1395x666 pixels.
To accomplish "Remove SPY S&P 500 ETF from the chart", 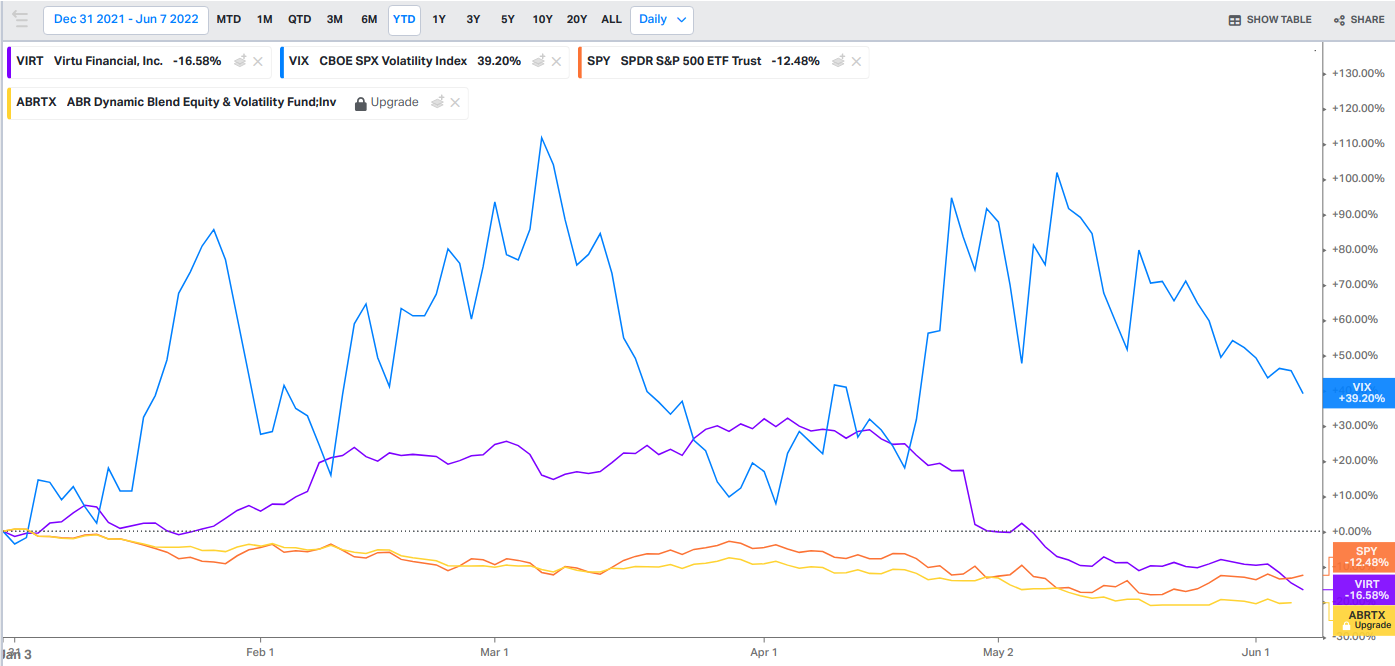I will (x=856, y=61).
